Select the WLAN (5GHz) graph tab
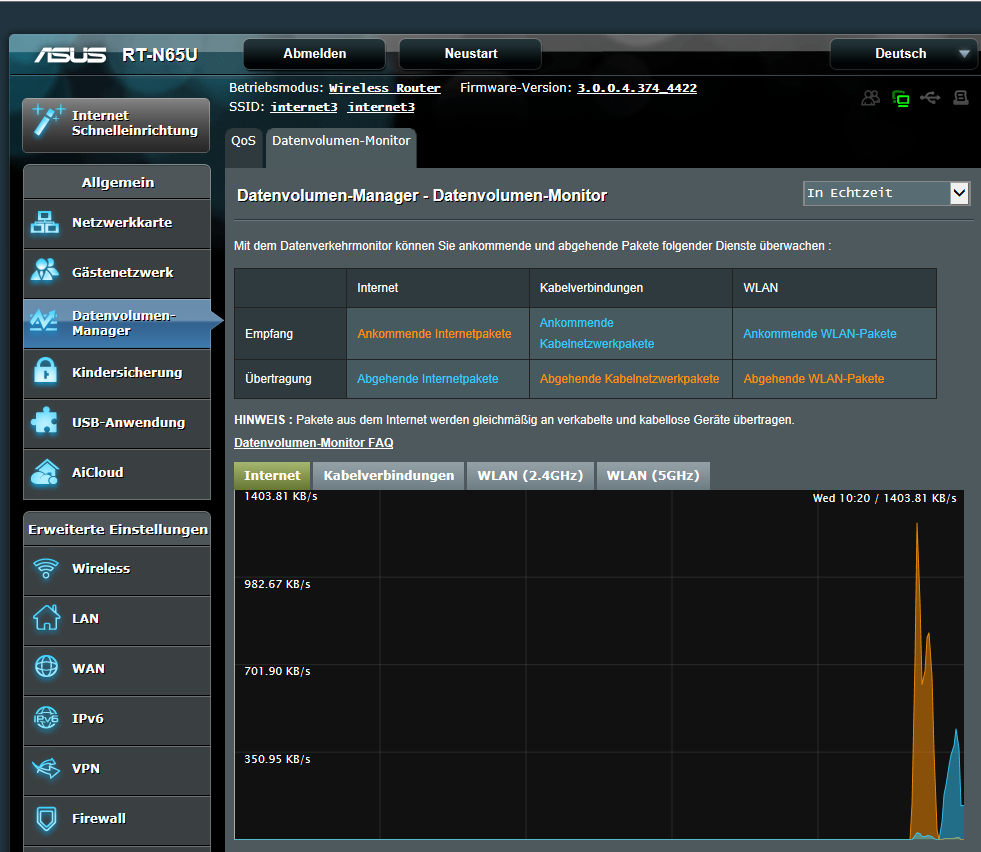 [652, 476]
